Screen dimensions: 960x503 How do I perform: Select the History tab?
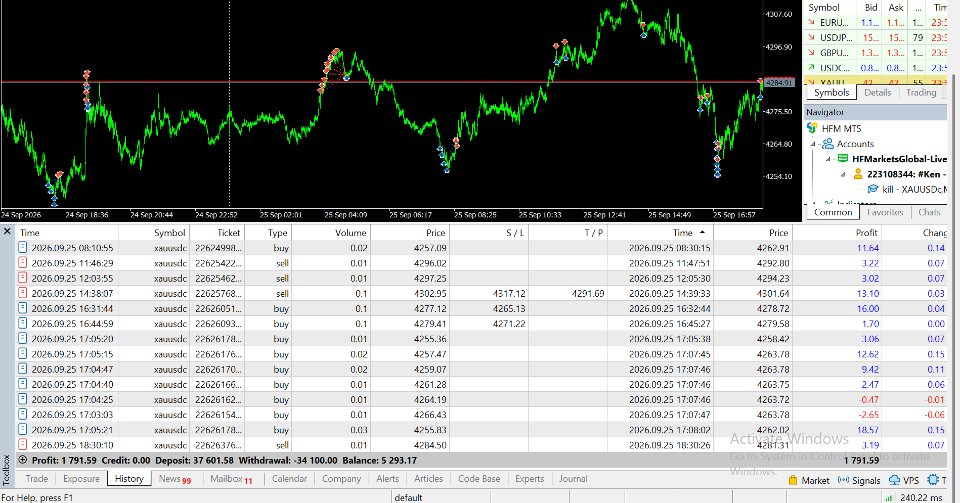[129, 479]
